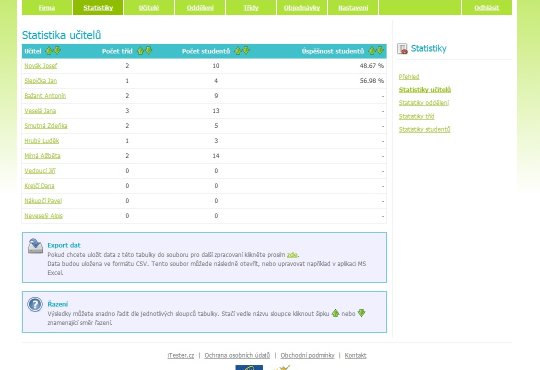Viewport: 540px width, 370px height.
Task: Open teacher Krejčí Dana's statistics
Action: tap(39, 186)
